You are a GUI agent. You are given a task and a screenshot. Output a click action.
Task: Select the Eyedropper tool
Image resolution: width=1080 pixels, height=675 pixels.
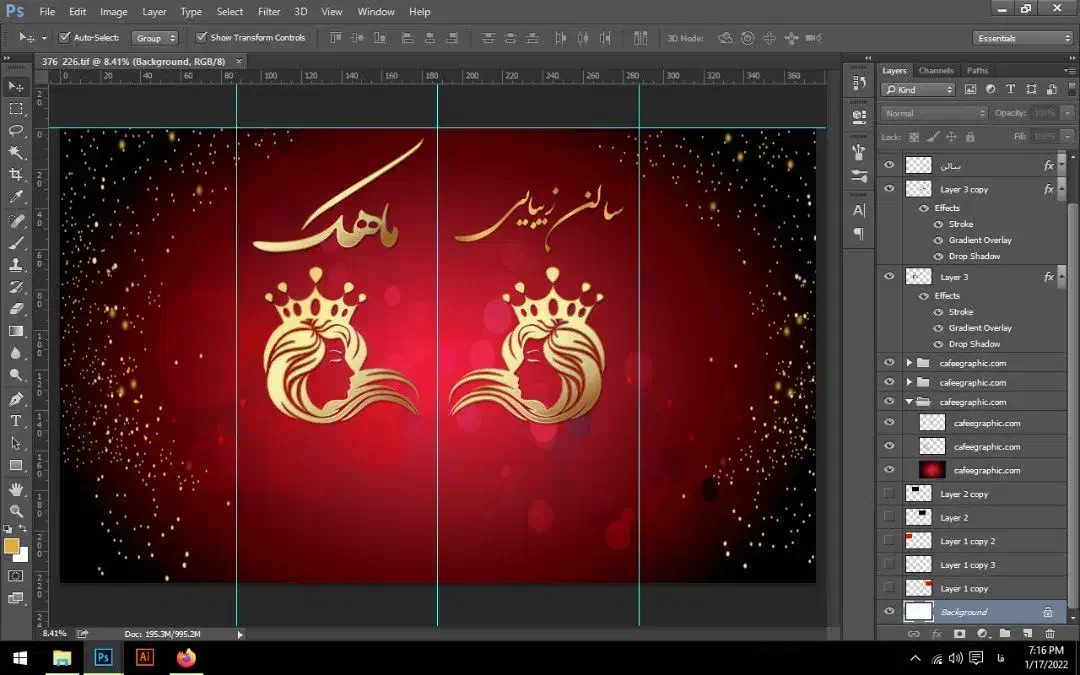click(x=16, y=198)
